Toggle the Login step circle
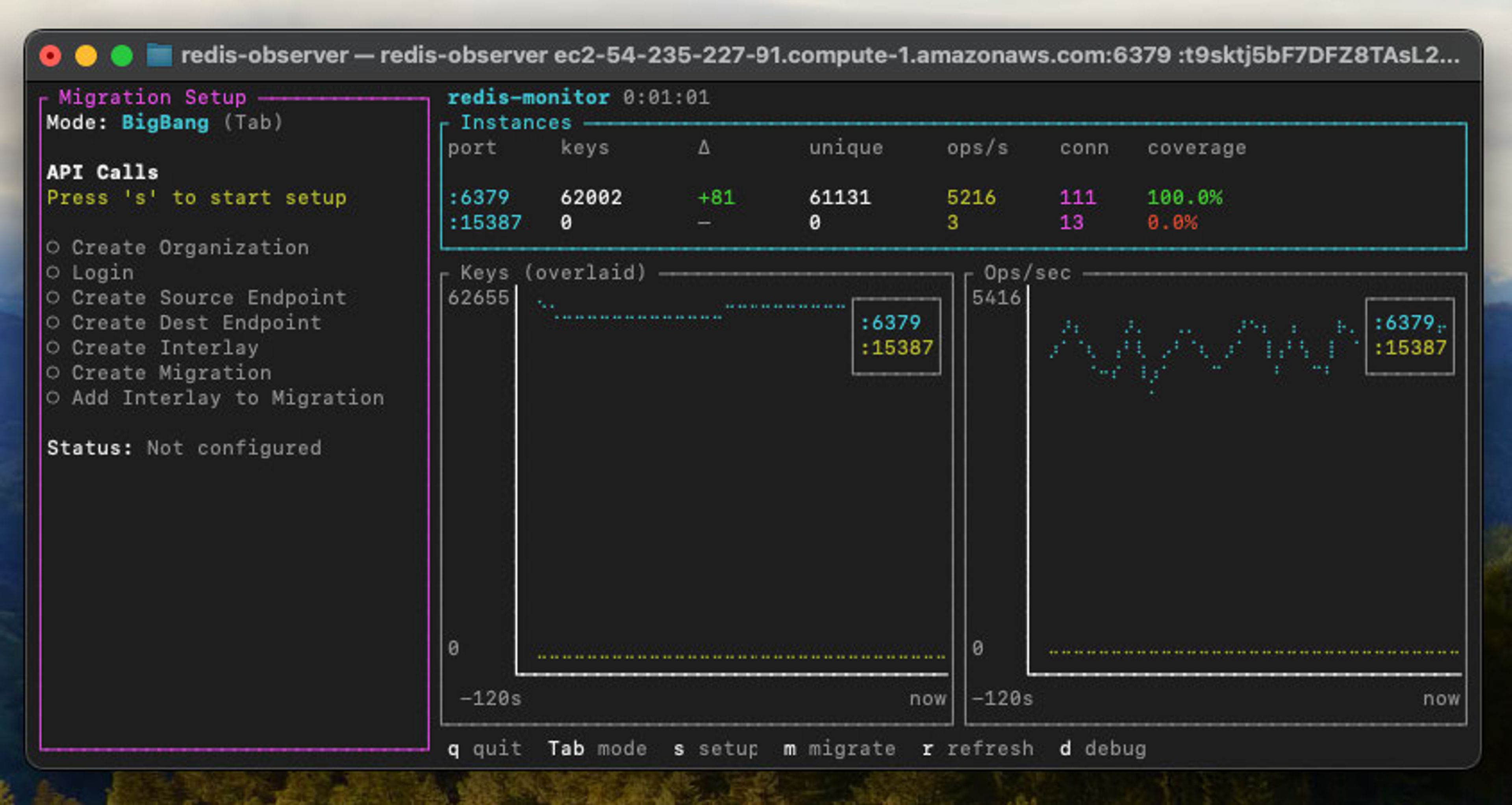The width and height of the screenshot is (1512, 805). (54, 272)
